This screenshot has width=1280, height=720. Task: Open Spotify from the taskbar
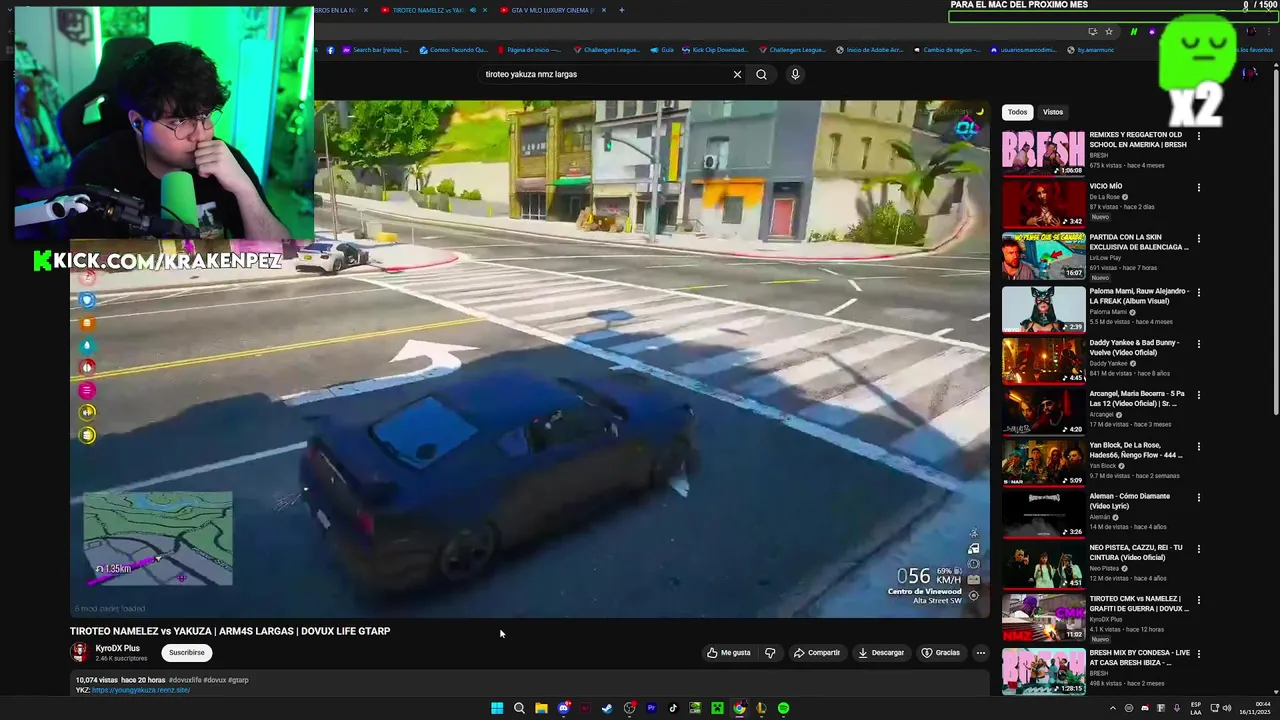pyautogui.click(x=783, y=708)
